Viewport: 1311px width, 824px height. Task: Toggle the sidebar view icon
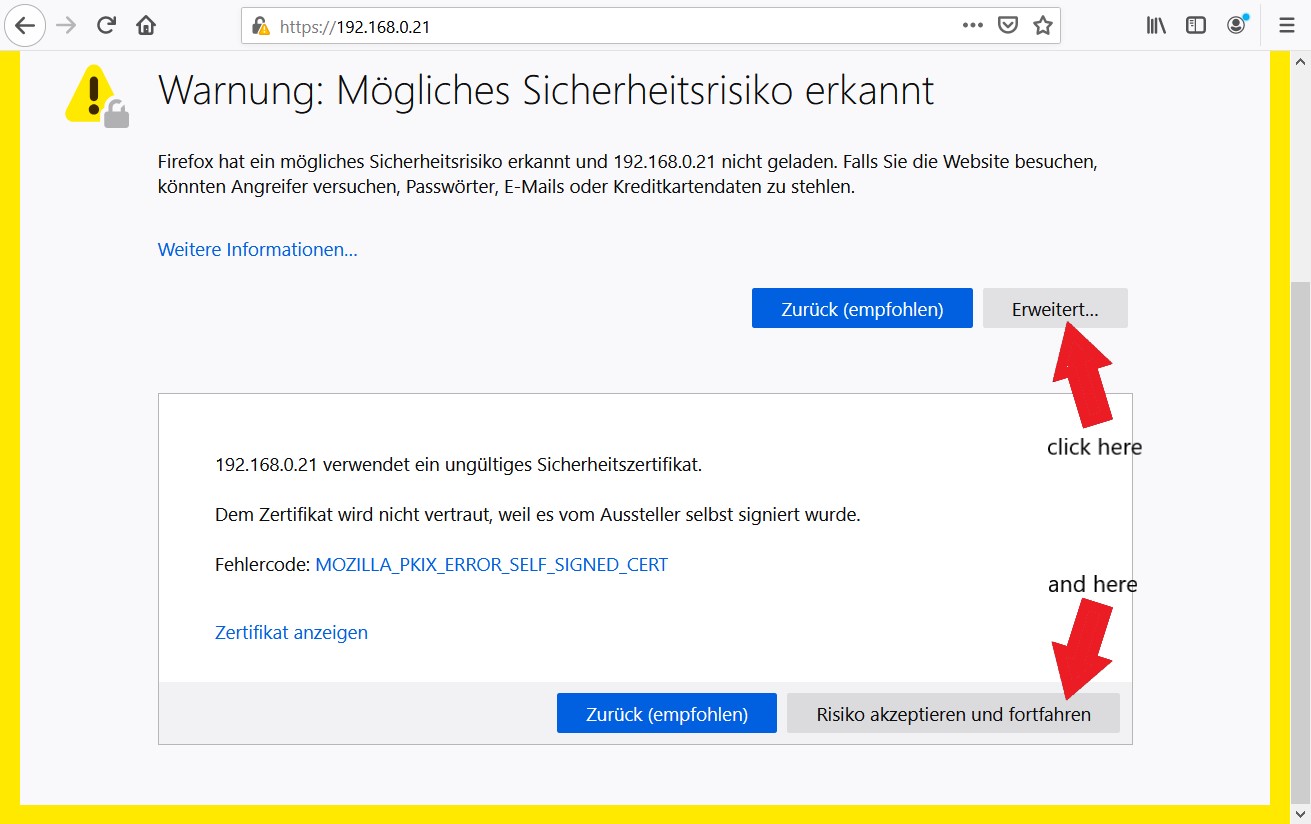coord(1196,26)
